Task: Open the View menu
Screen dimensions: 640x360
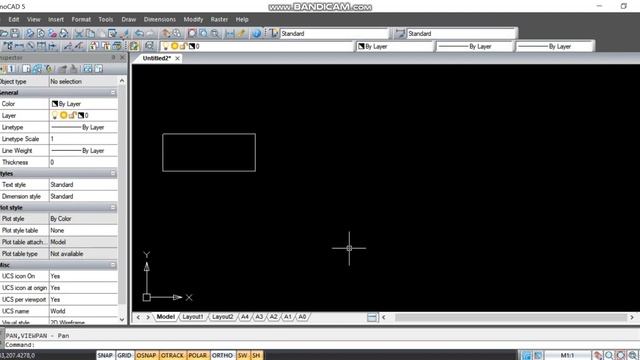Action: tap(33, 19)
